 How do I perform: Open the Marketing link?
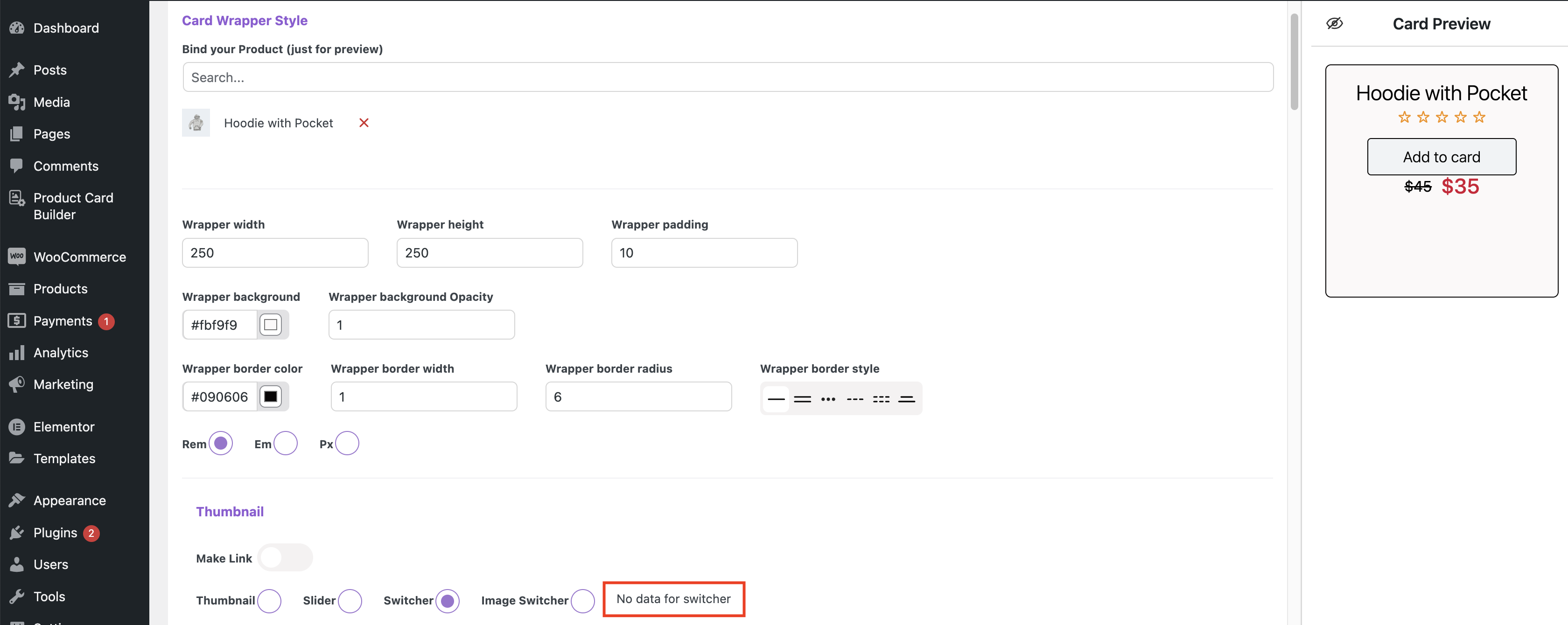(63, 384)
